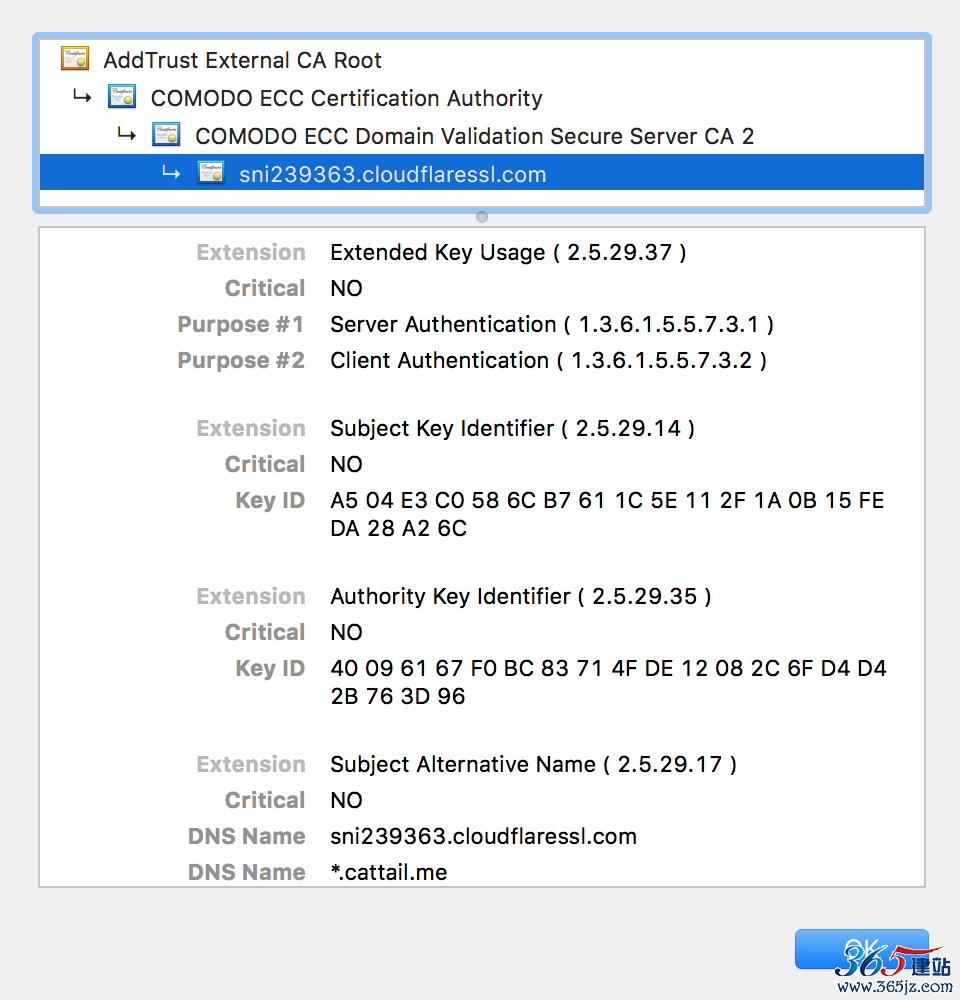Click the DNS Name label beside *.cattail.me
Viewport: 960px width, 1000px height.
coord(247,872)
